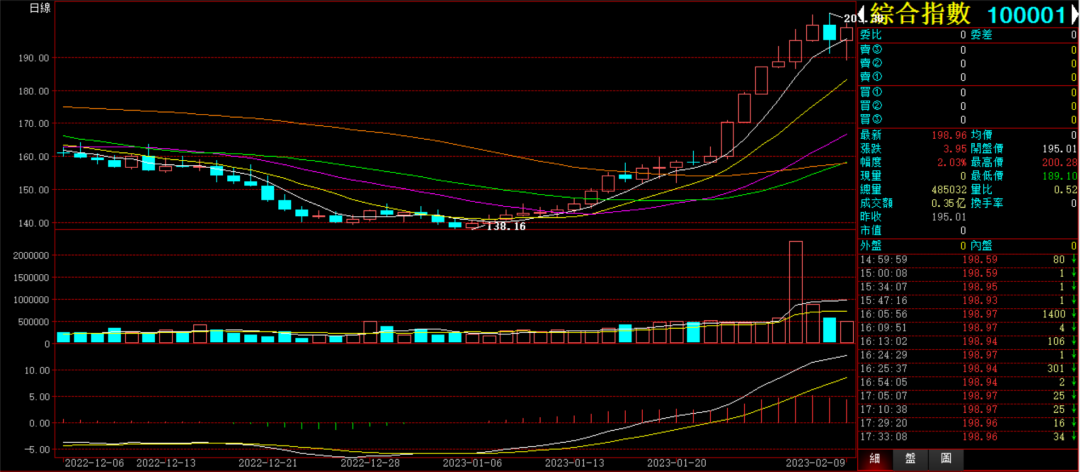
Task: Select the tallest volume bar in volume chart
Action: pos(796,292)
